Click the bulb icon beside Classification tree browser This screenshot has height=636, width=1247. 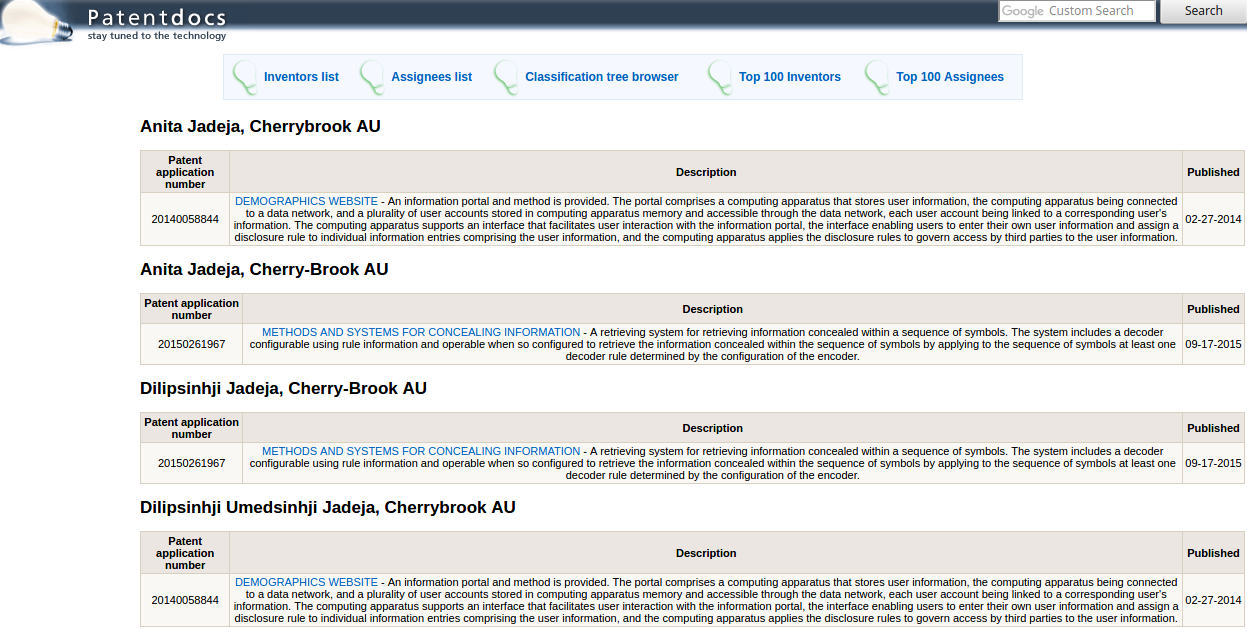[506, 77]
